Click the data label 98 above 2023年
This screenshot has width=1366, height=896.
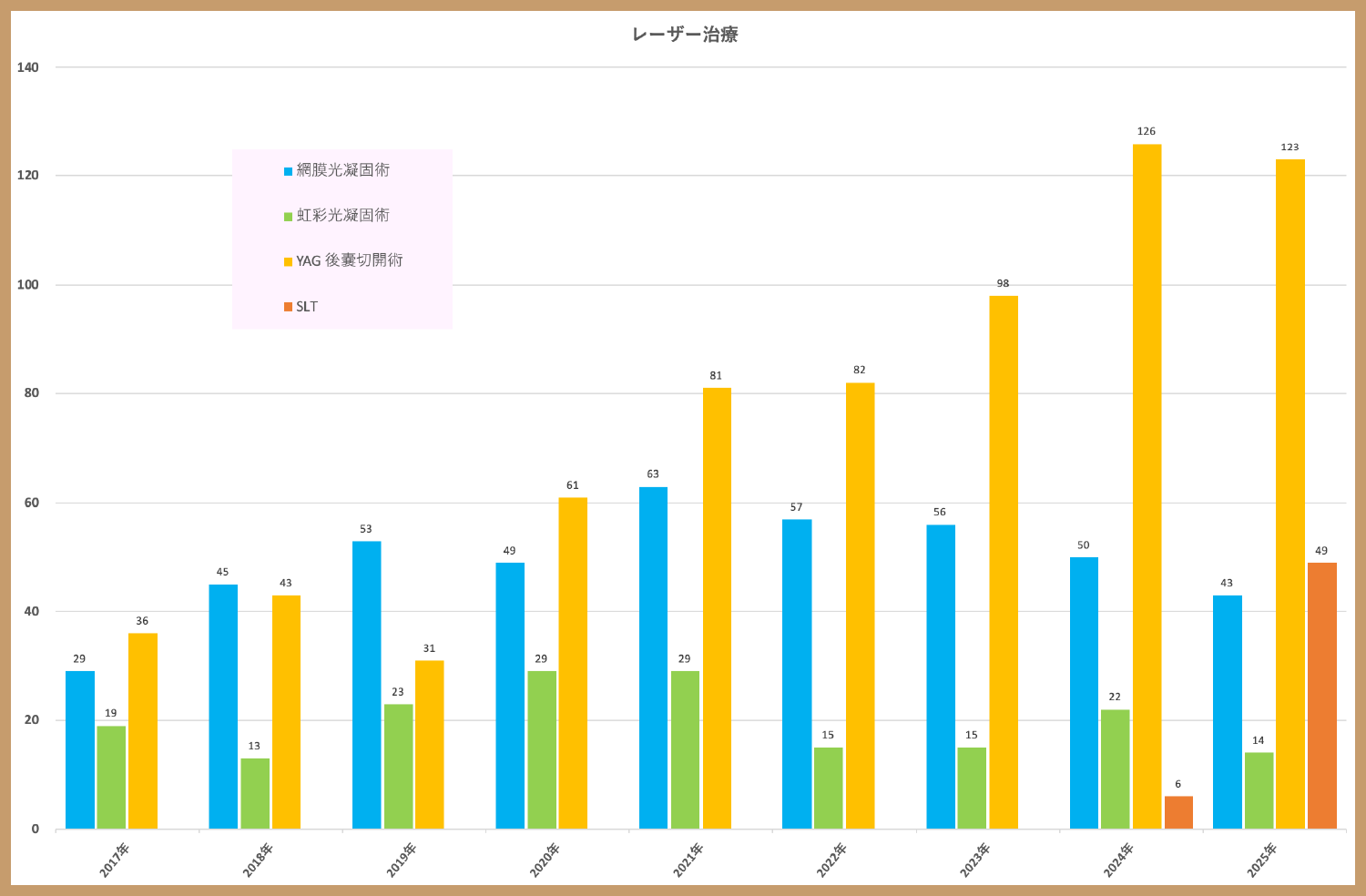(x=1003, y=284)
